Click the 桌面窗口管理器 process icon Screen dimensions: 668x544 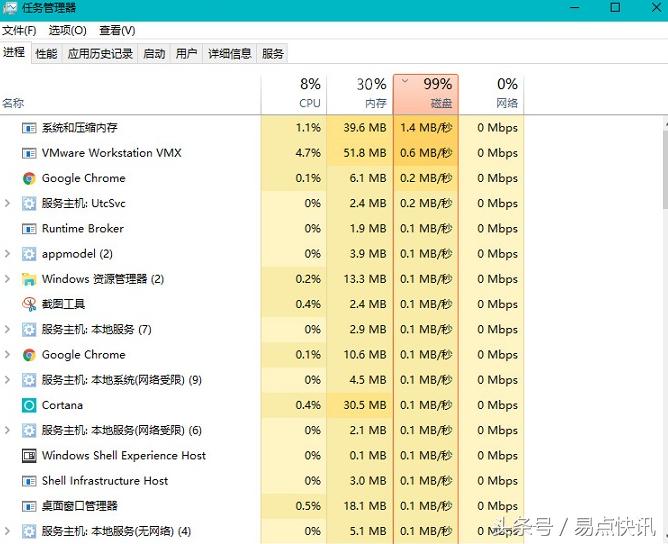[x=29, y=506]
